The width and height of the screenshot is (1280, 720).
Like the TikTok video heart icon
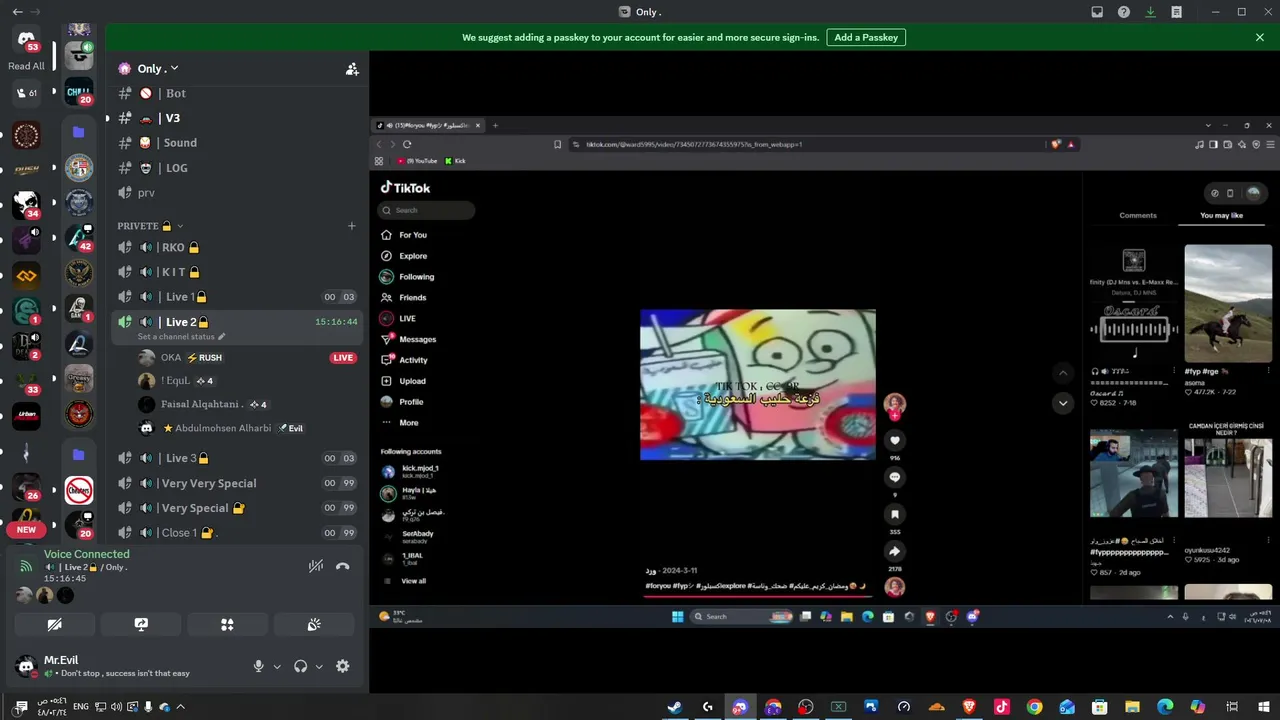point(895,440)
